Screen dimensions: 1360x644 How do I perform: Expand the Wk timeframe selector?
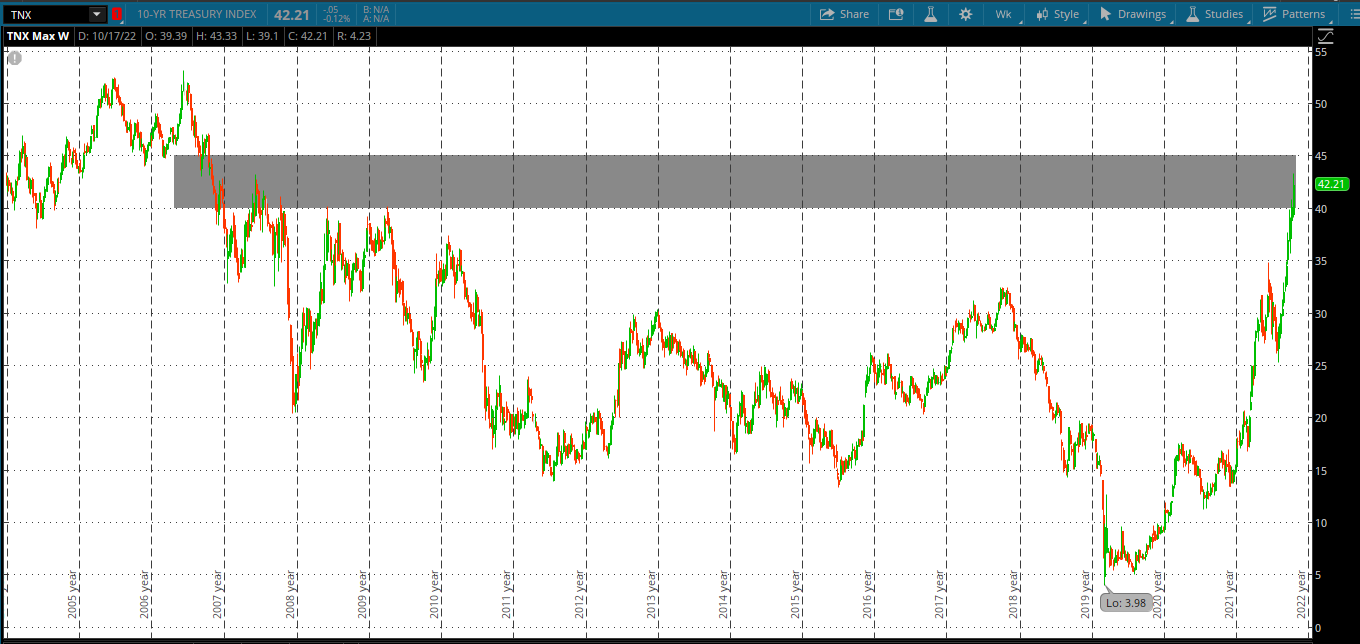pos(1004,14)
